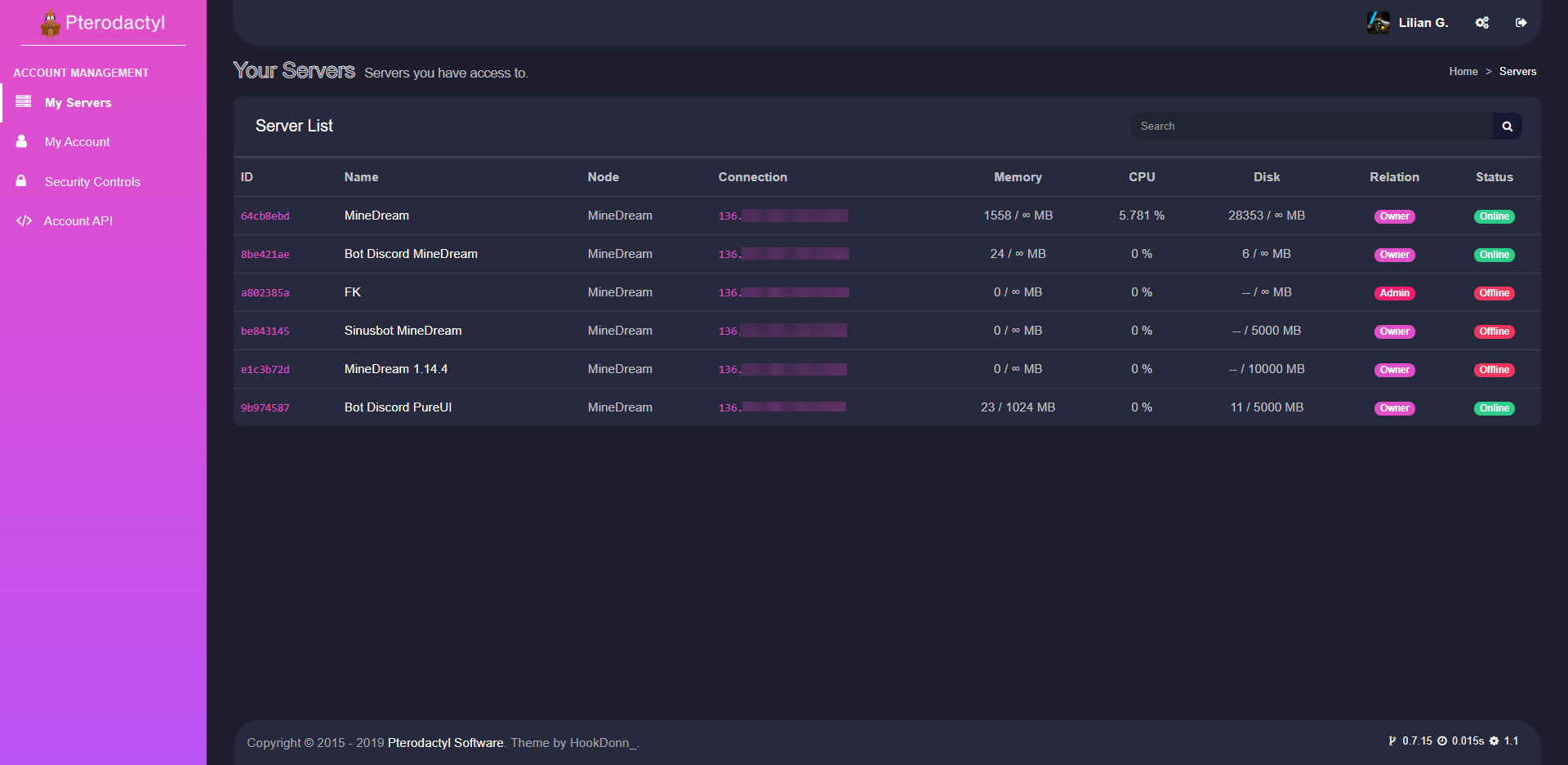The width and height of the screenshot is (1568, 765).
Task: Go to Account API page
Action: coord(78,221)
